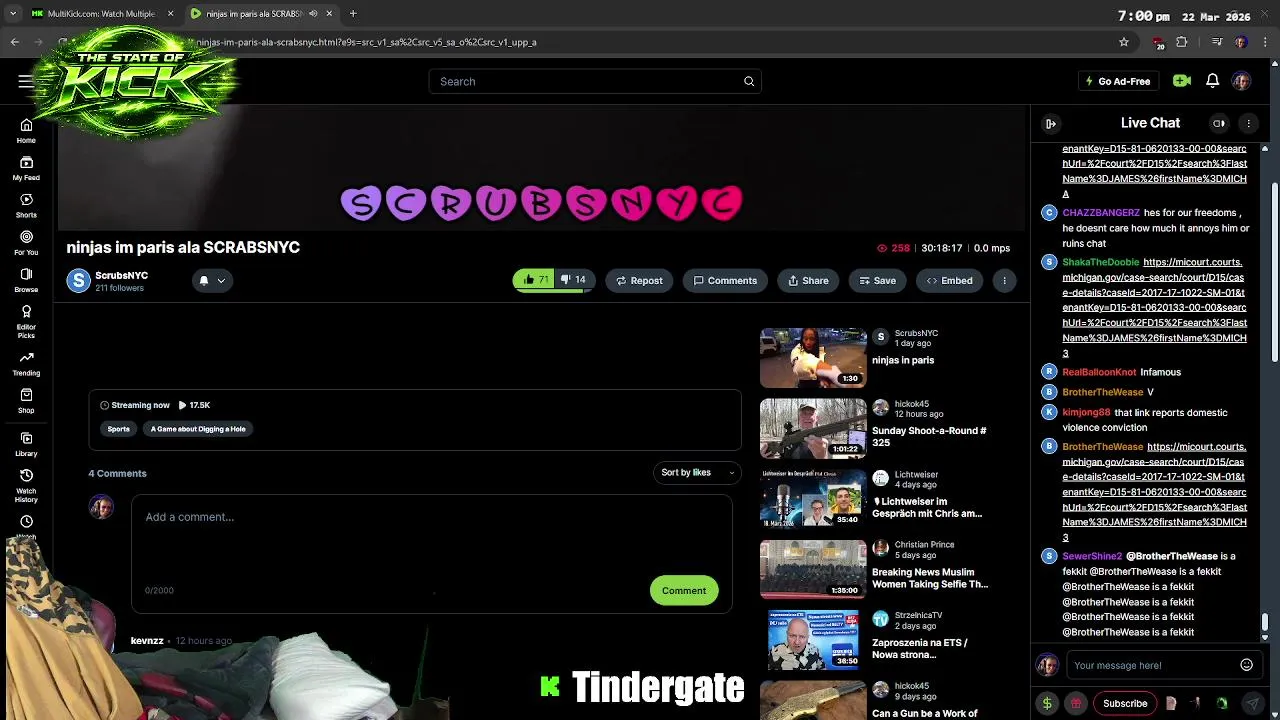Save the stream with Save button

(x=877, y=281)
